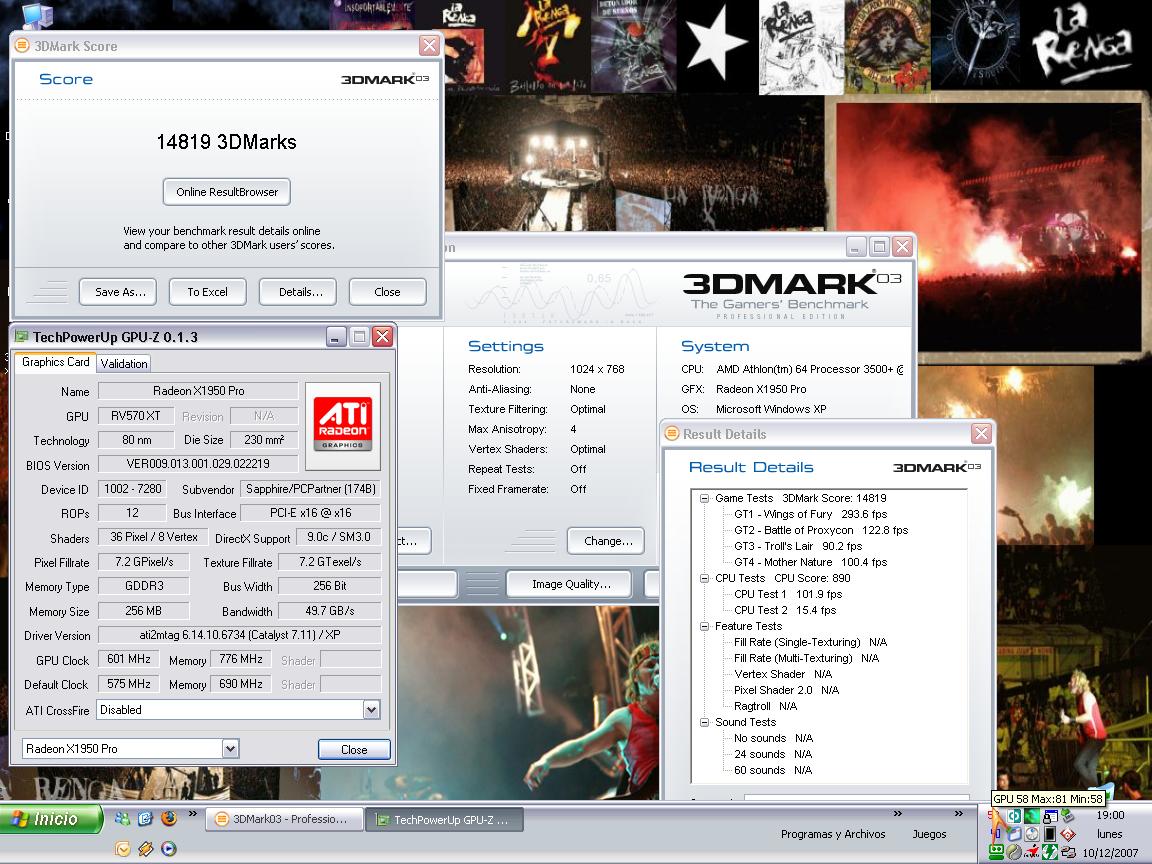Expand the Programas y Archivos toolbar chevron
The width and height of the screenshot is (1152, 864).
pyautogui.click(x=897, y=813)
